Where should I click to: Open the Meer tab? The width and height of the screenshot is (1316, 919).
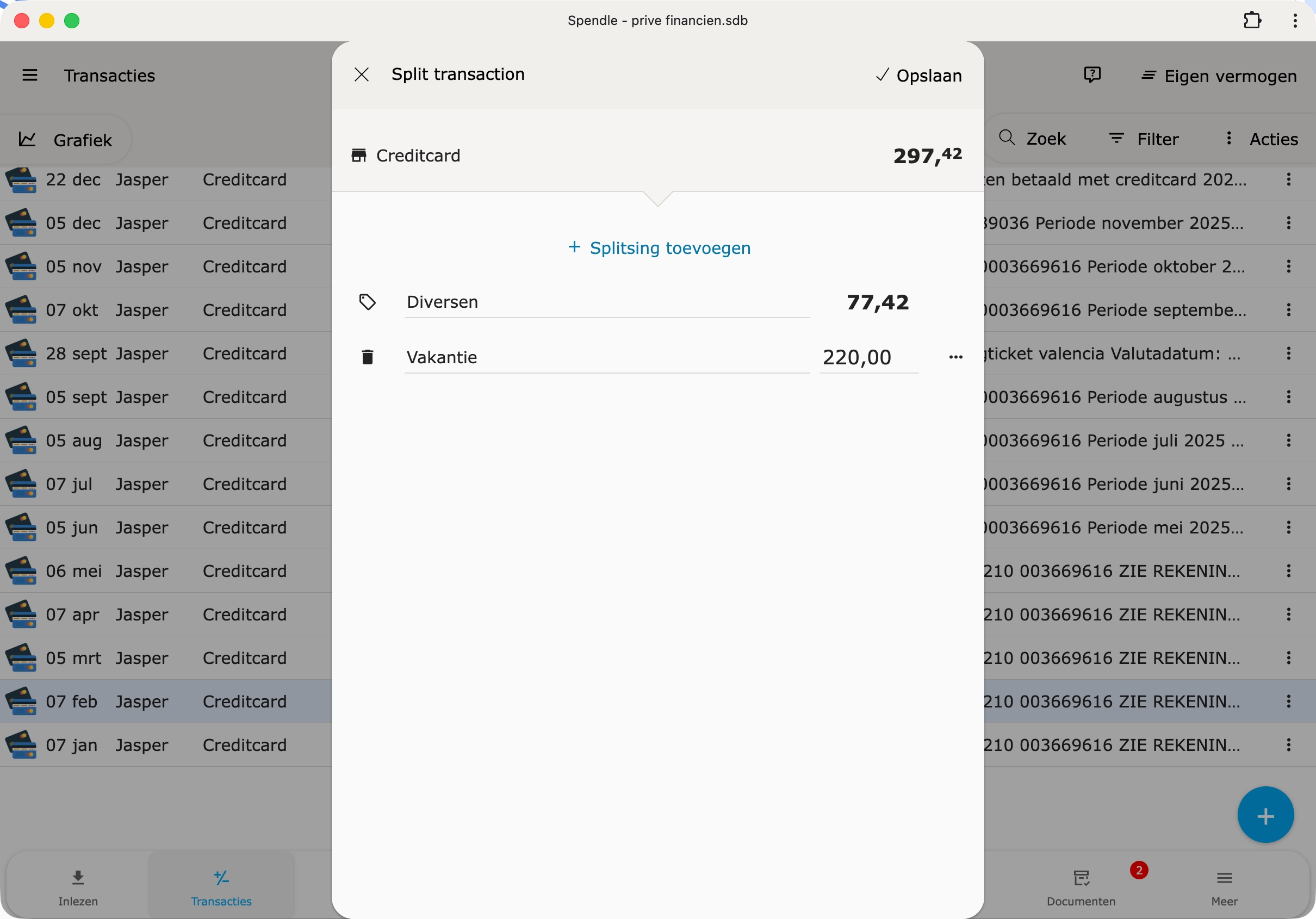[1224, 886]
